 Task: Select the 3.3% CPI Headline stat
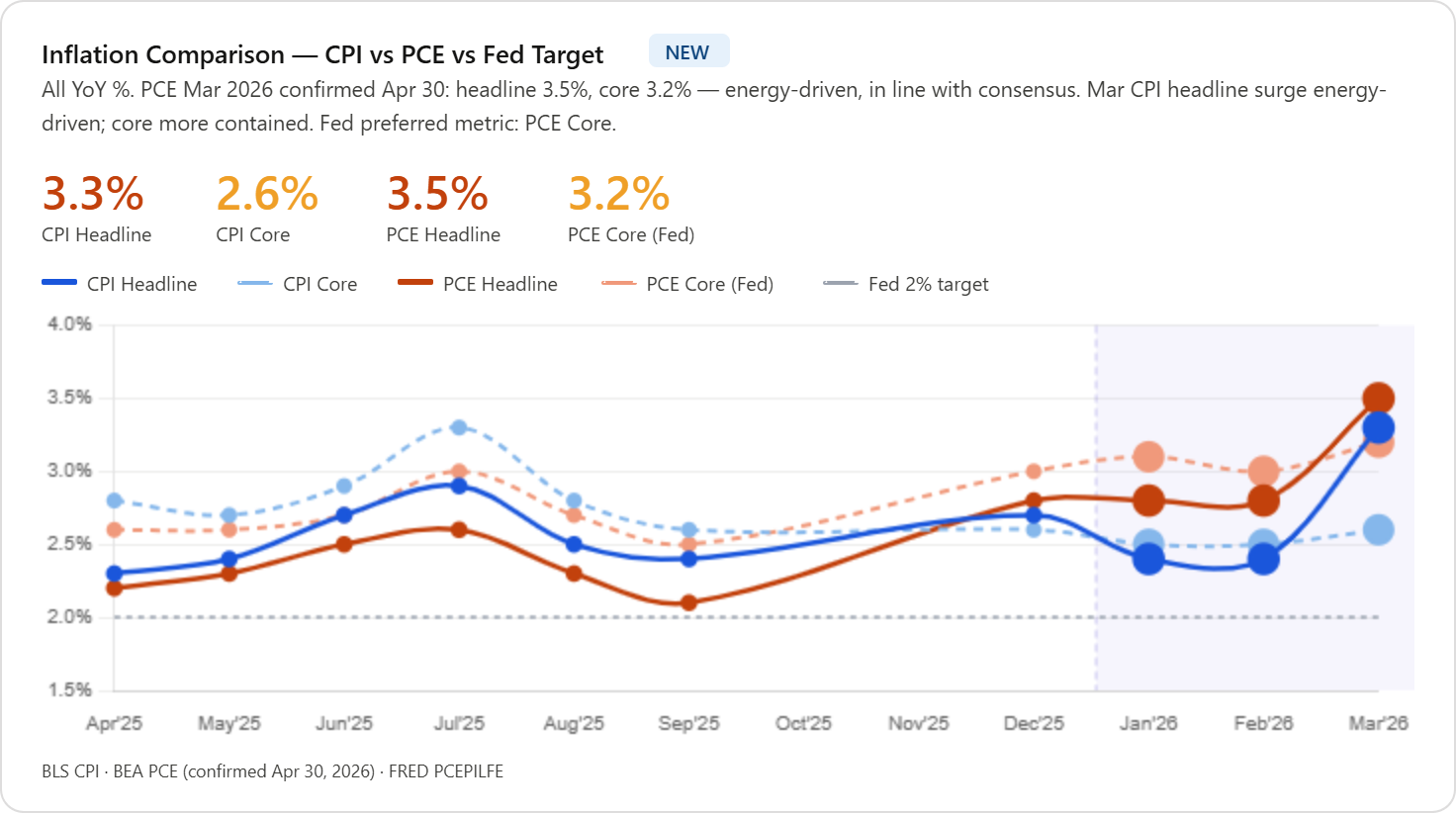pos(97,209)
